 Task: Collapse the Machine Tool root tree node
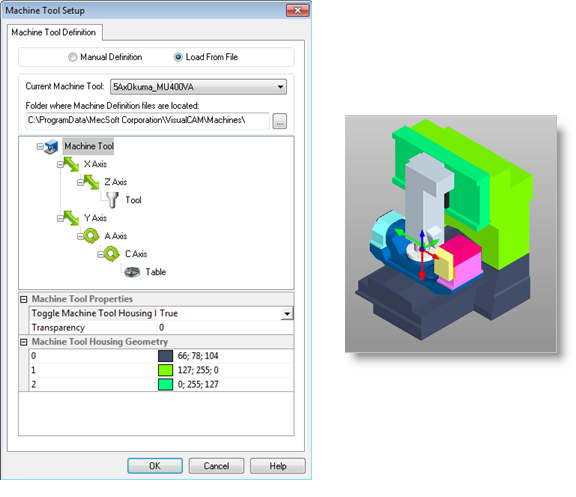coord(40,147)
